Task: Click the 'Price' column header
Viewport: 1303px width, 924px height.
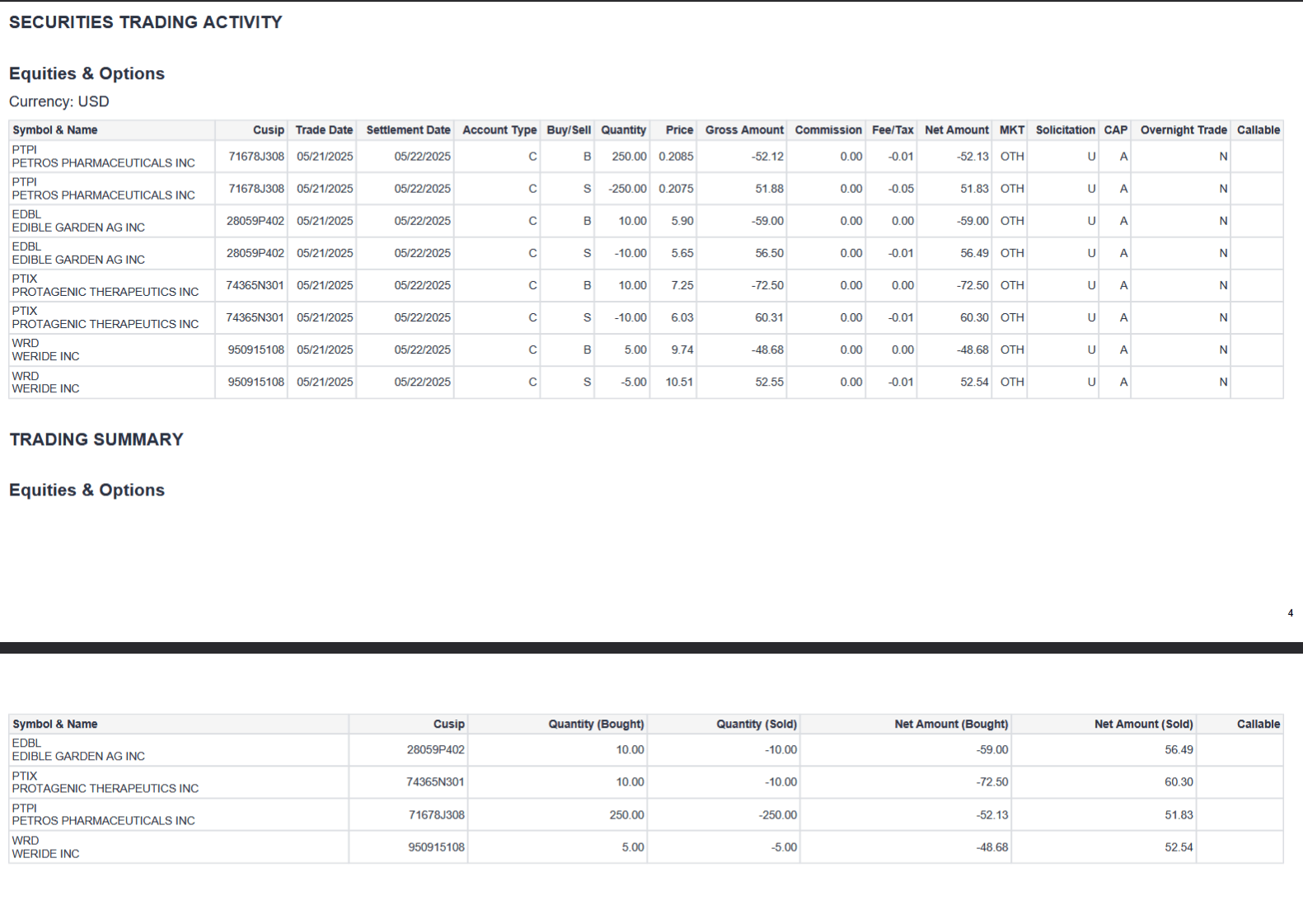Action: (680, 130)
